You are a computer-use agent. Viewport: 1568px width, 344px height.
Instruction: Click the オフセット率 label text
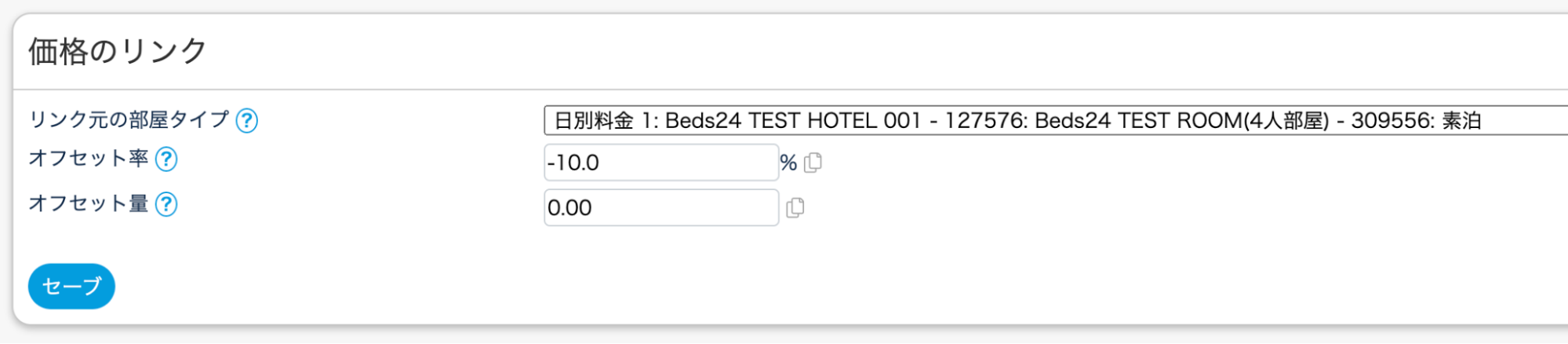tap(89, 159)
